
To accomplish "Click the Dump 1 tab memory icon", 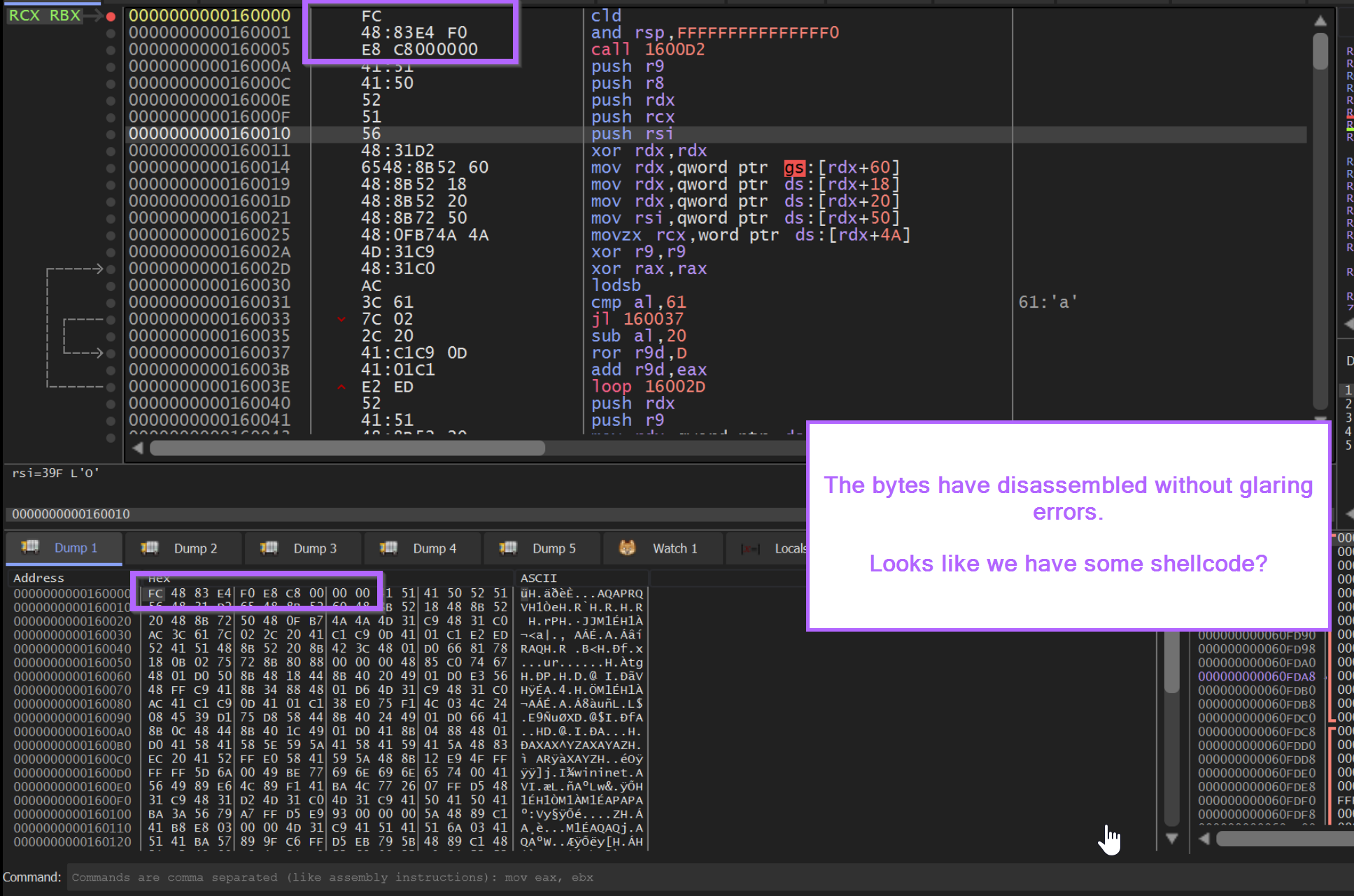I will (x=29, y=548).
